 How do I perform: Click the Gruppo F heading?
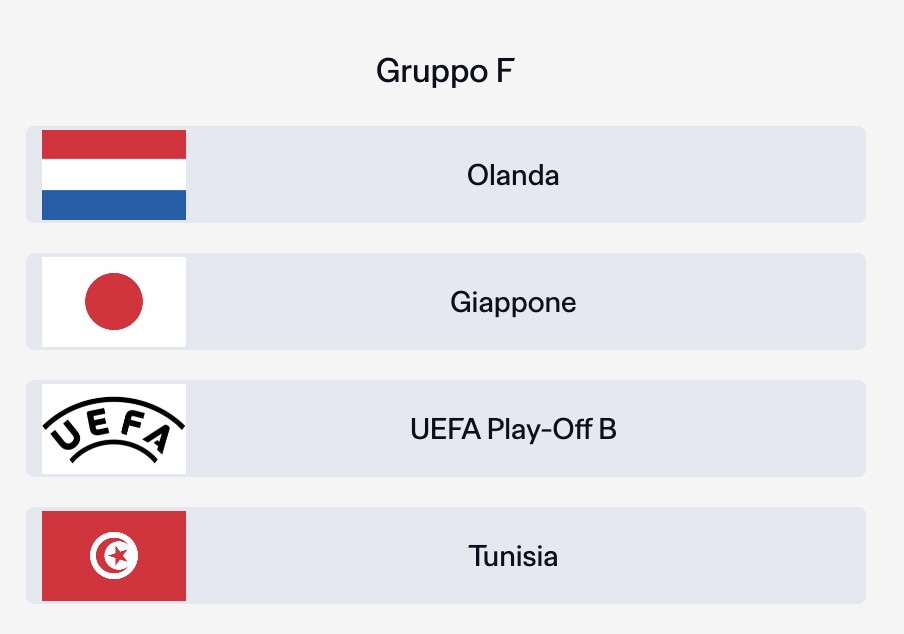pos(445,71)
